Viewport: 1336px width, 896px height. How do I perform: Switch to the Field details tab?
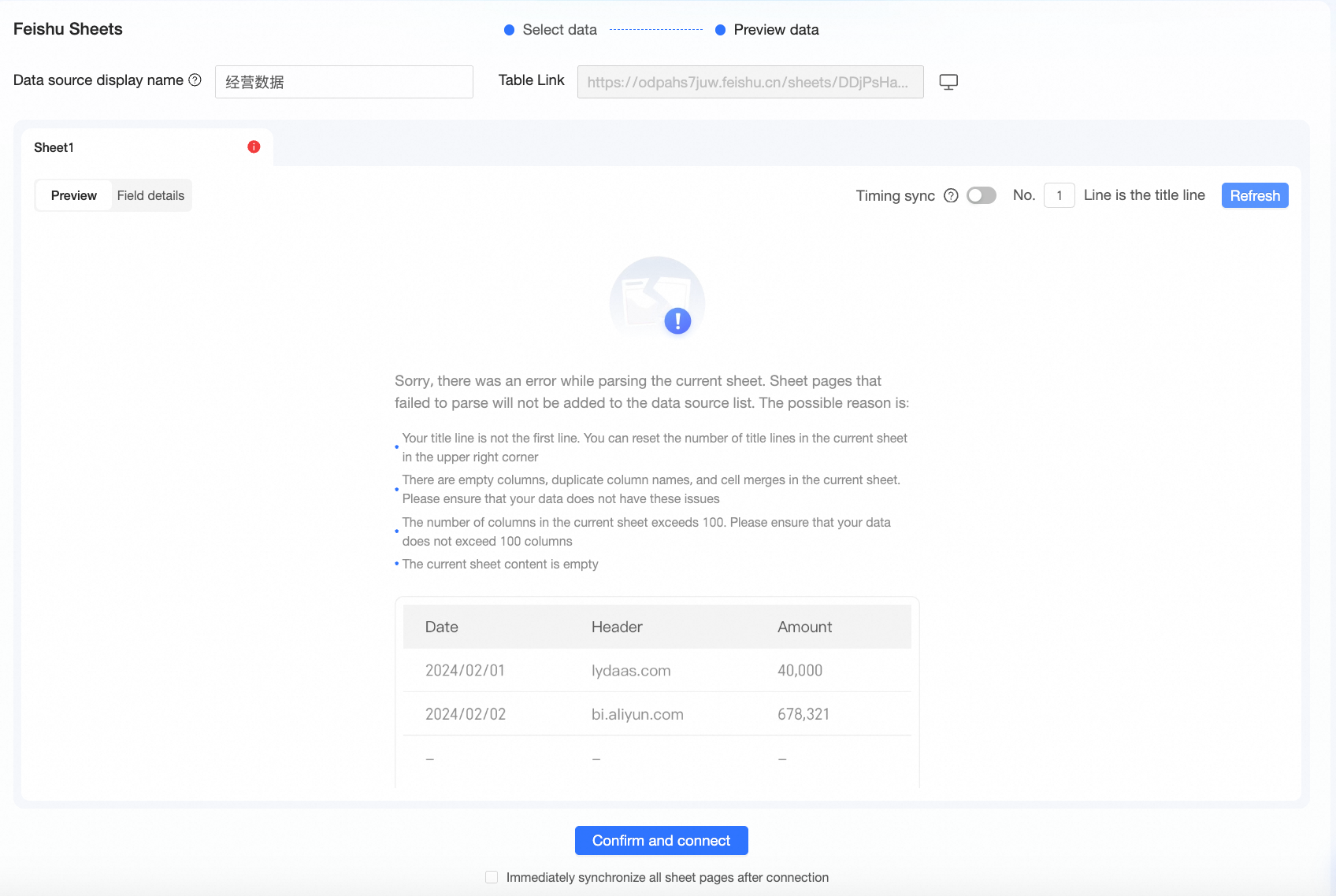150,195
